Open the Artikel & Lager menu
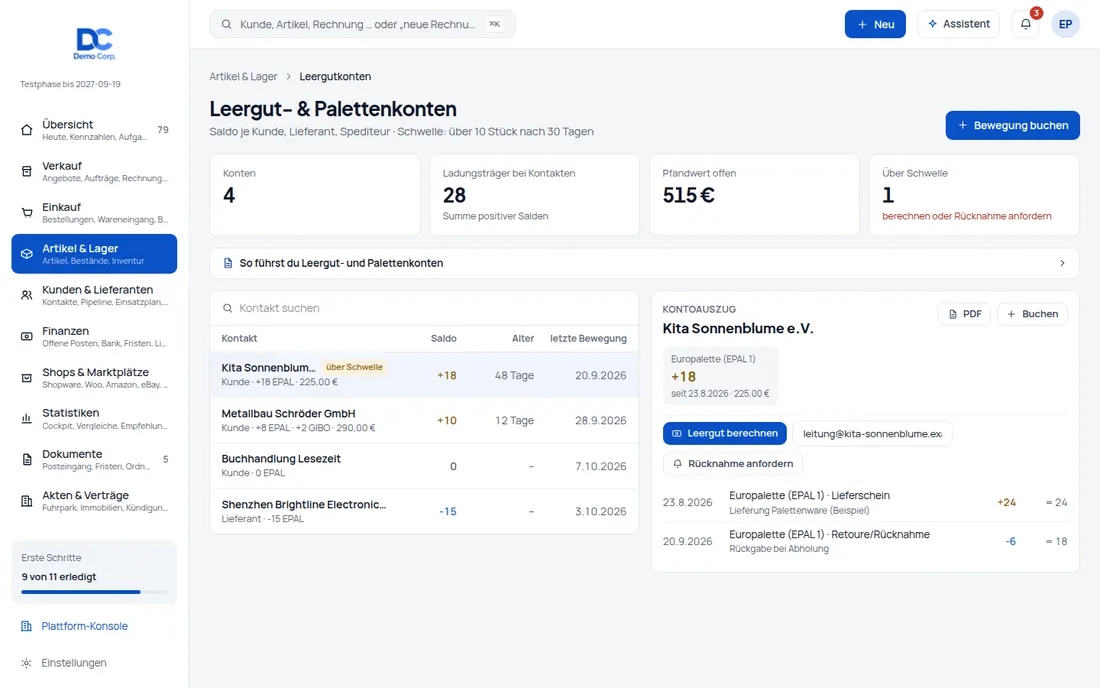 [x=94, y=254]
